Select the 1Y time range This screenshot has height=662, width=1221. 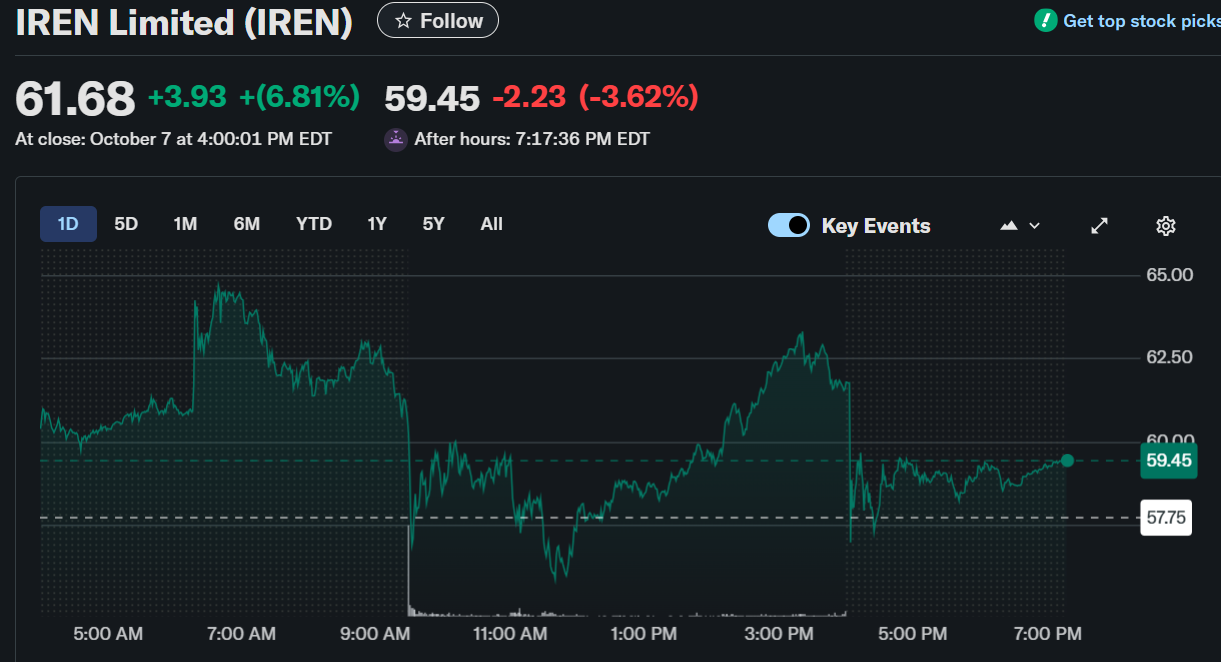[377, 224]
